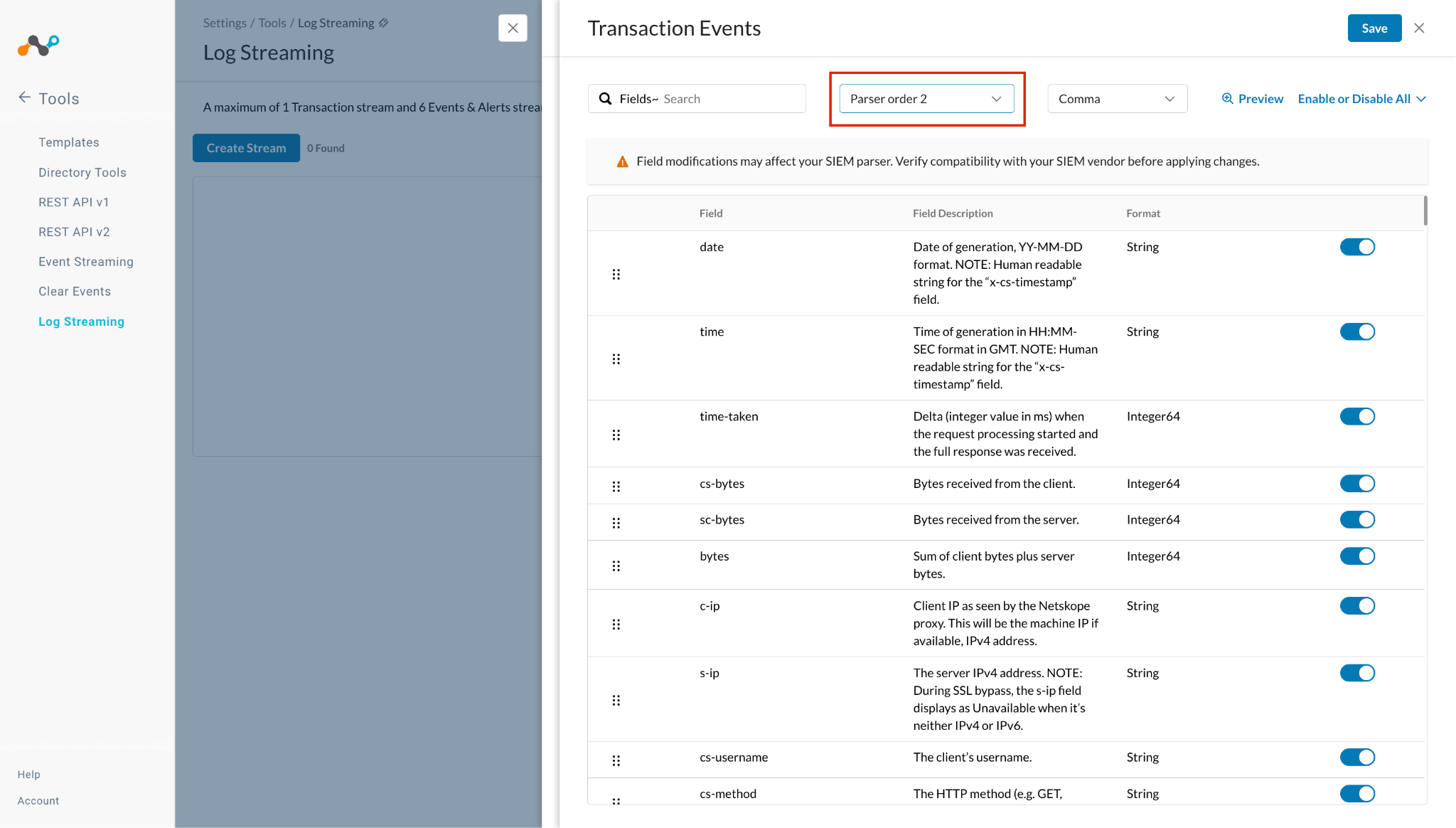Click the Save button
The height and width of the screenshot is (828, 1456).
coord(1374,28)
